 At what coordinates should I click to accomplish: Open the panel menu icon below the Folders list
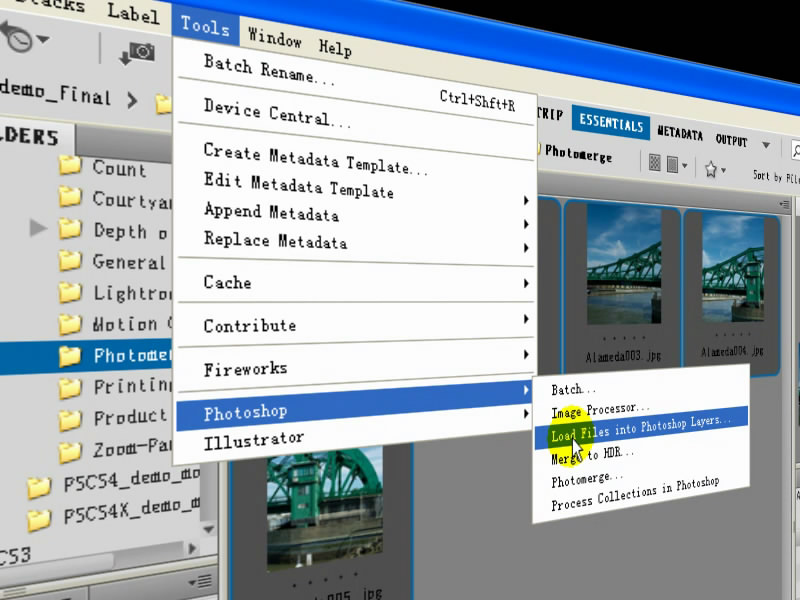[200, 581]
